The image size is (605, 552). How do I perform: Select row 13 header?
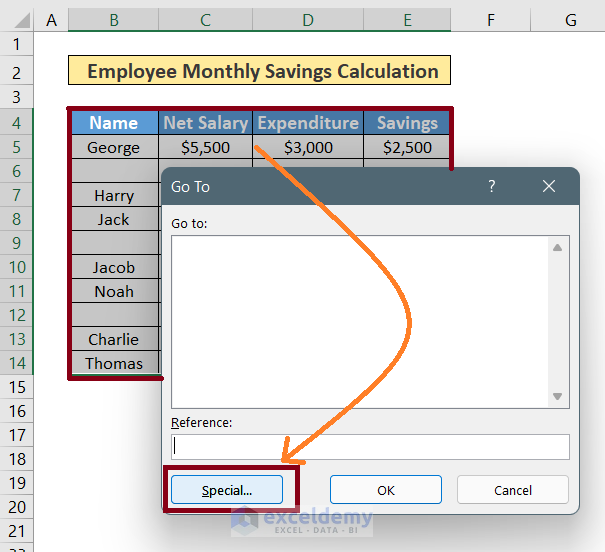click(x=16, y=339)
